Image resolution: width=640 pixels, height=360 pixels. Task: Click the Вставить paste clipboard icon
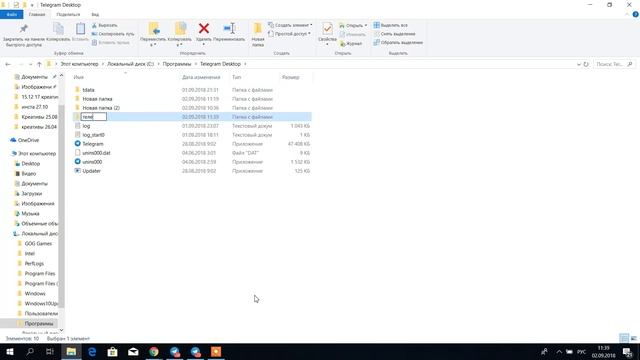[80, 29]
